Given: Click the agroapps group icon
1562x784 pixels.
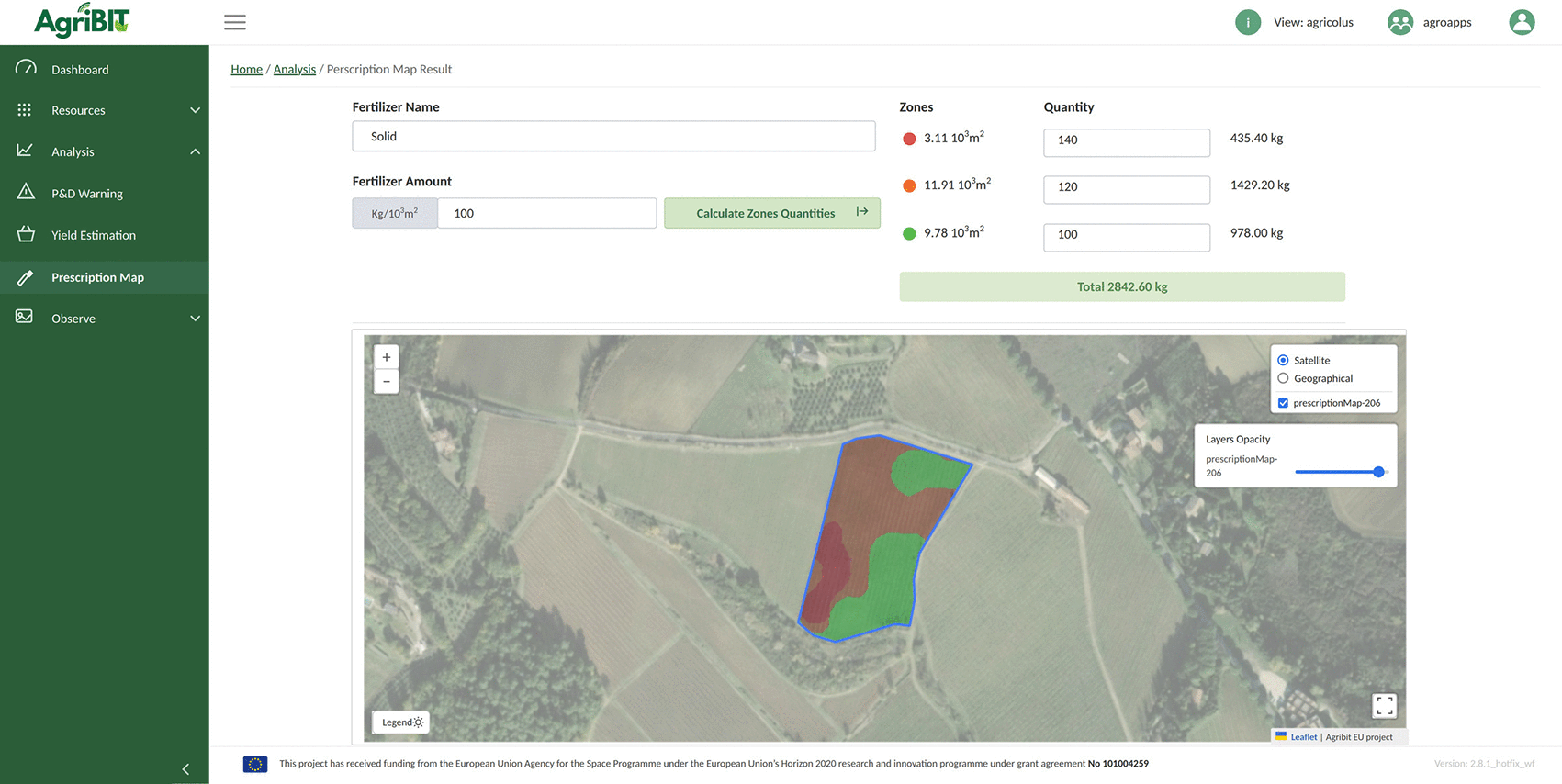Looking at the screenshot, I should click(1400, 22).
